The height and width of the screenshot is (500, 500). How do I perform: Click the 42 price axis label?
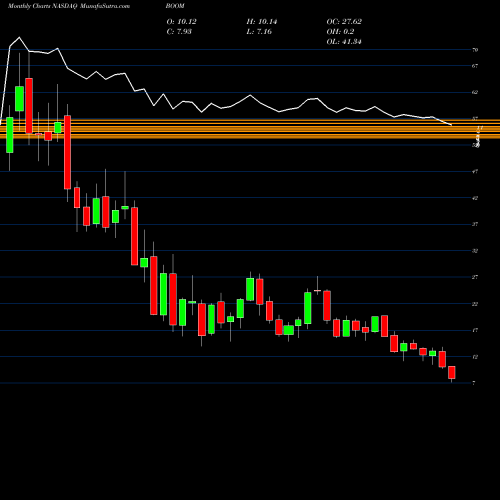pyautogui.click(x=475, y=198)
